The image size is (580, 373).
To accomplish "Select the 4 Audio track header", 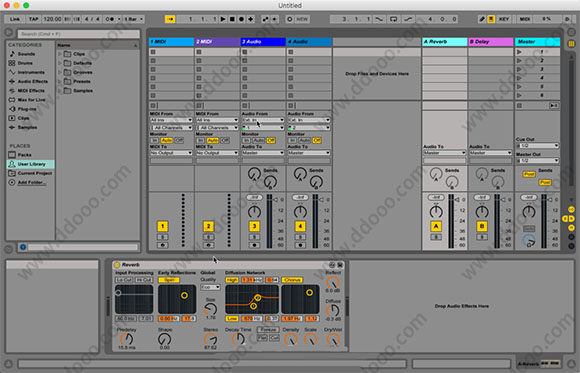I will pyautogui.click(x=309, y=42).
